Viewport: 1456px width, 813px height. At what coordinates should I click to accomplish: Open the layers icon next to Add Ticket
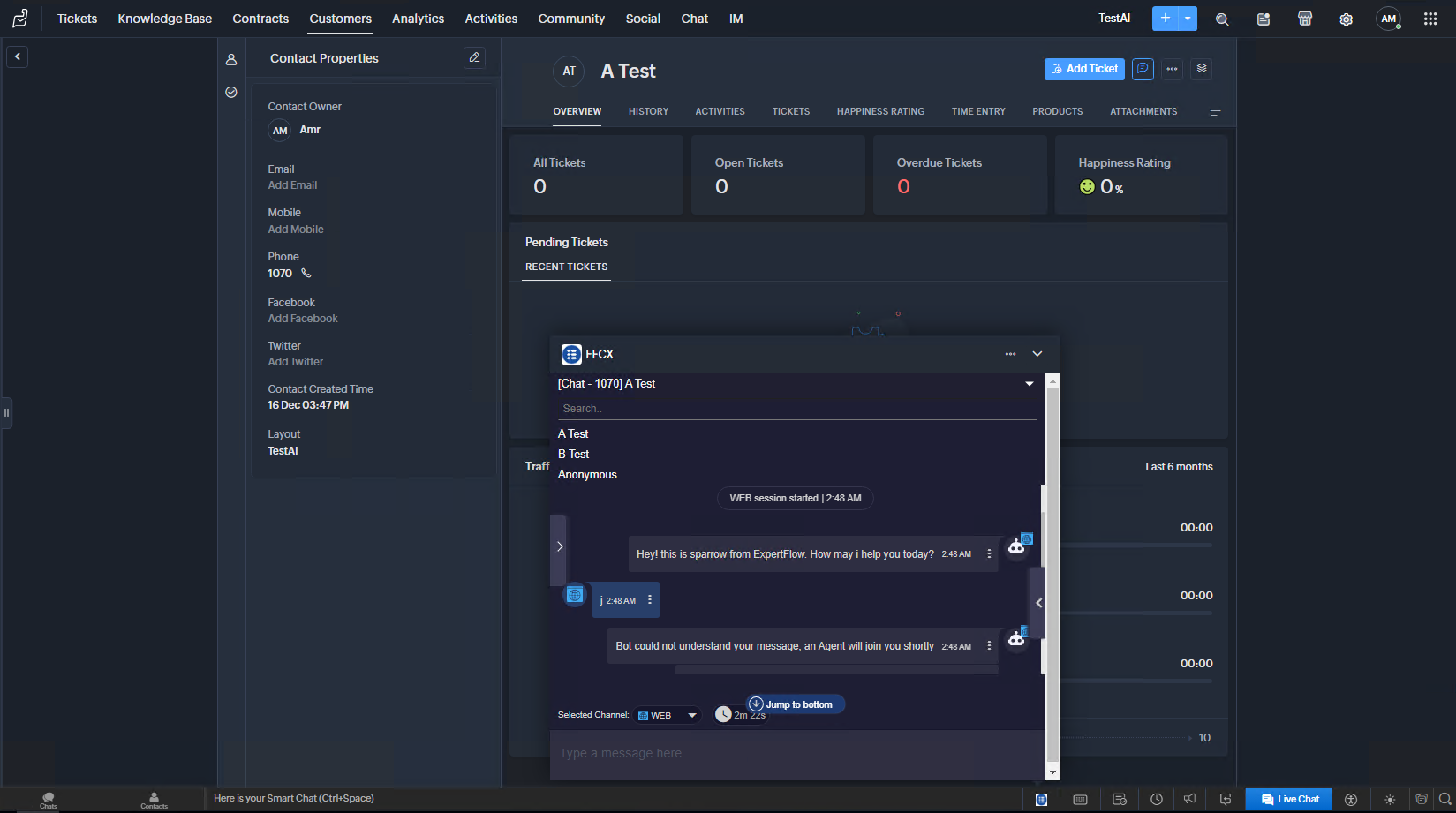tap(1202, 69)
